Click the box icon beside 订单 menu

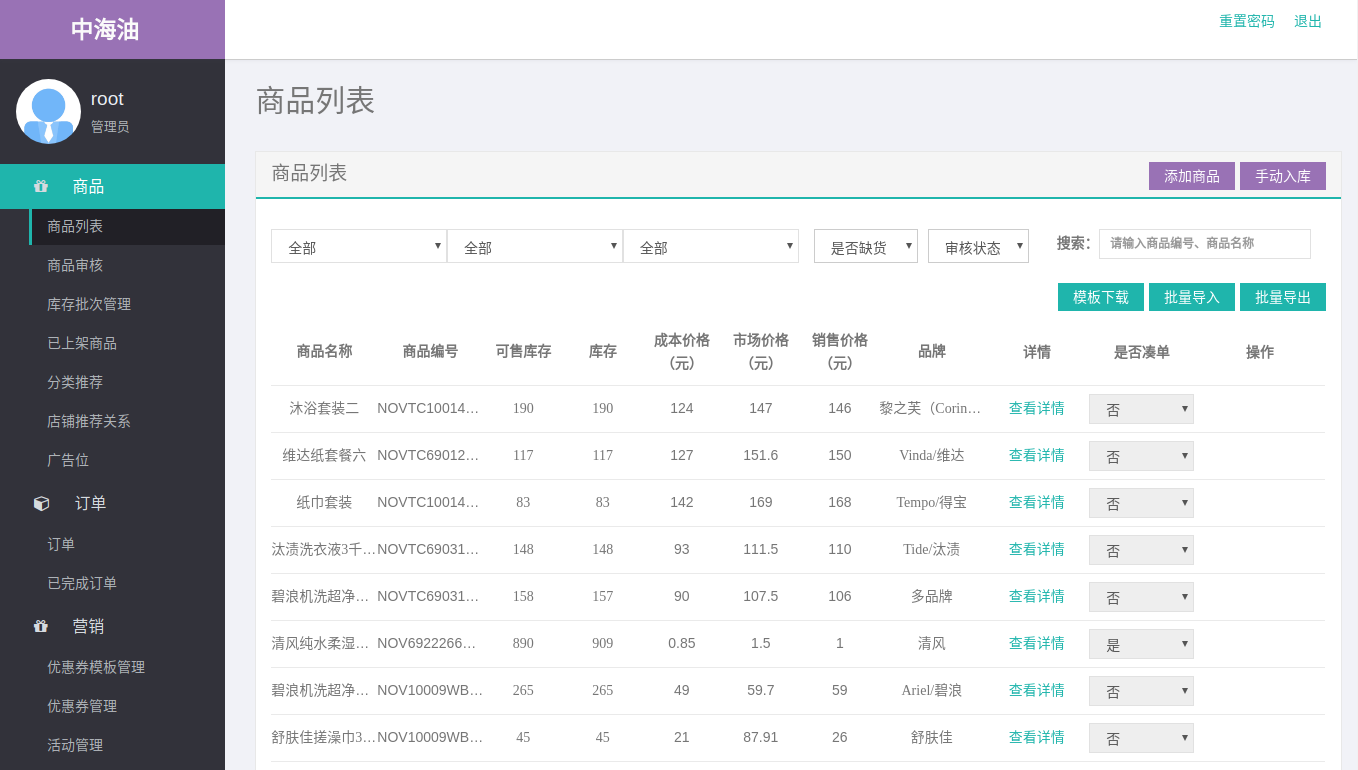41,503
